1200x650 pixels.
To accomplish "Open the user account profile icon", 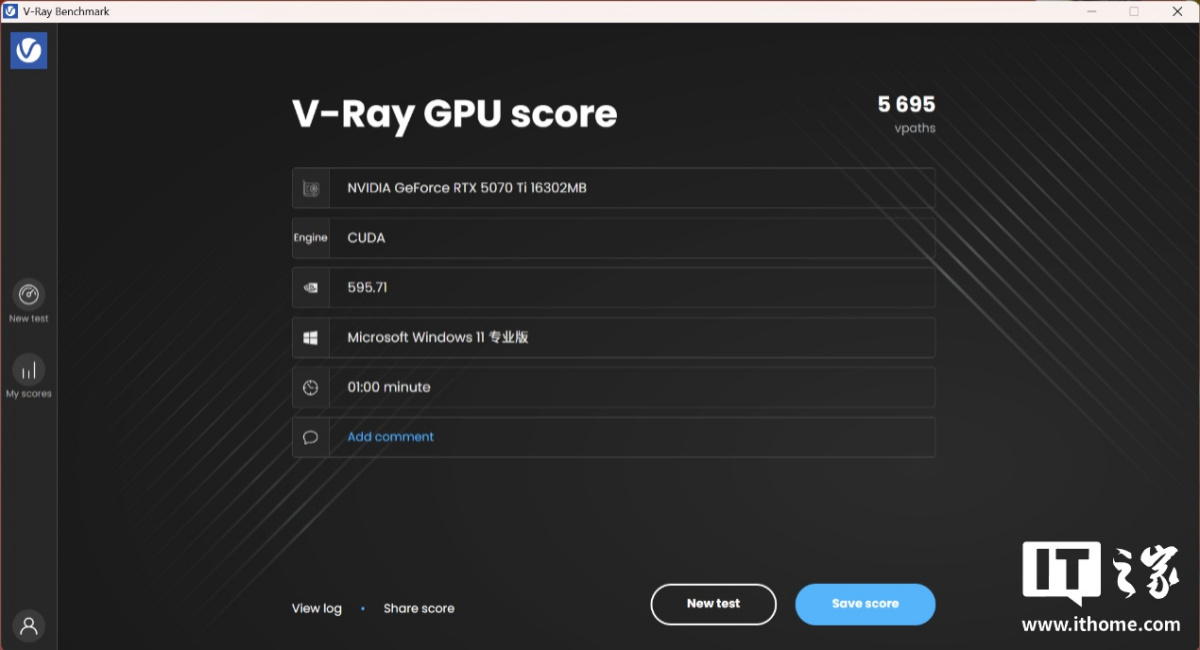I will (29, 626).
